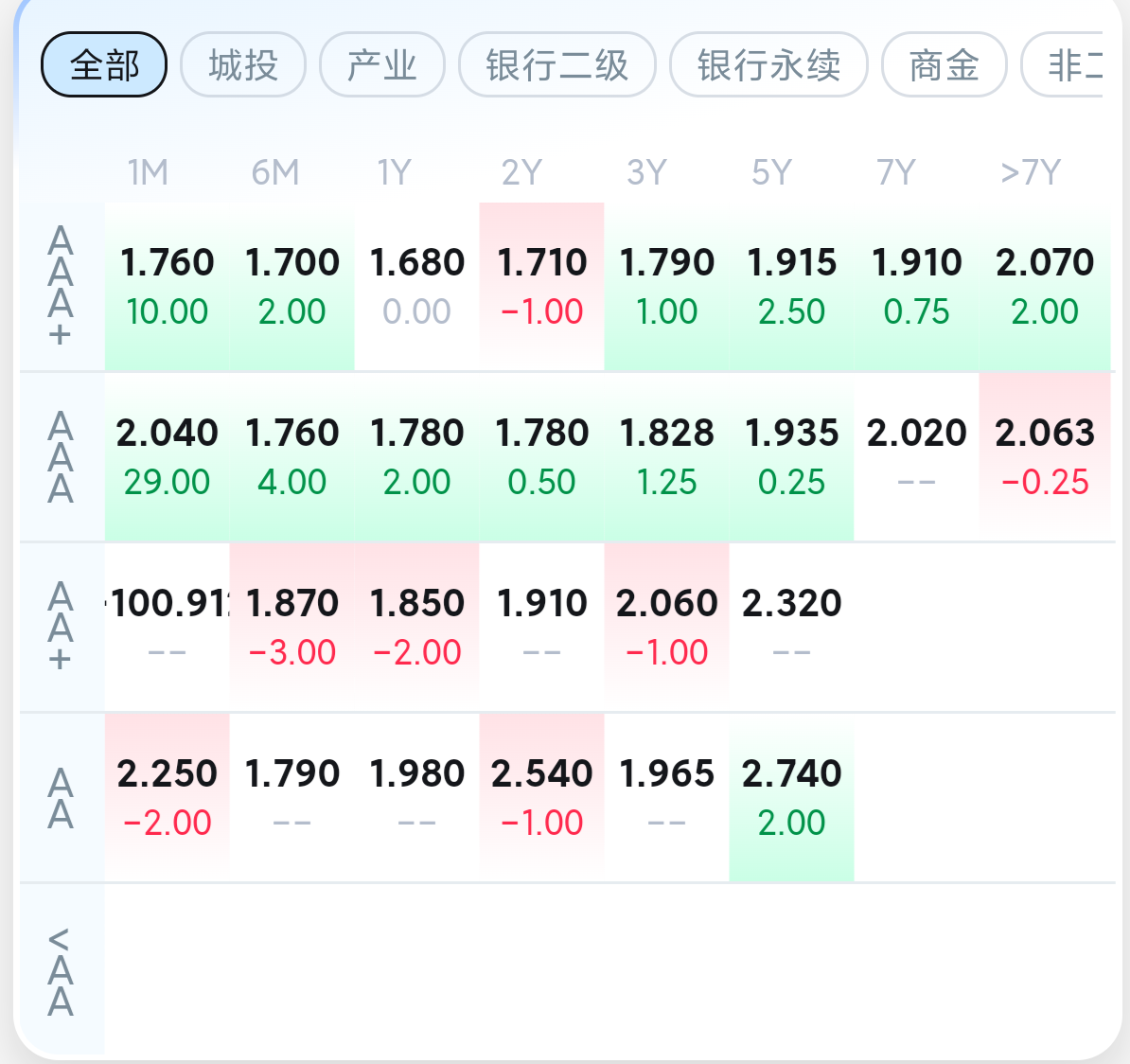Viewport: 1130px width, 1064px height.
Task: Click the partially visible 非 tab
Action: [1062, 65]
